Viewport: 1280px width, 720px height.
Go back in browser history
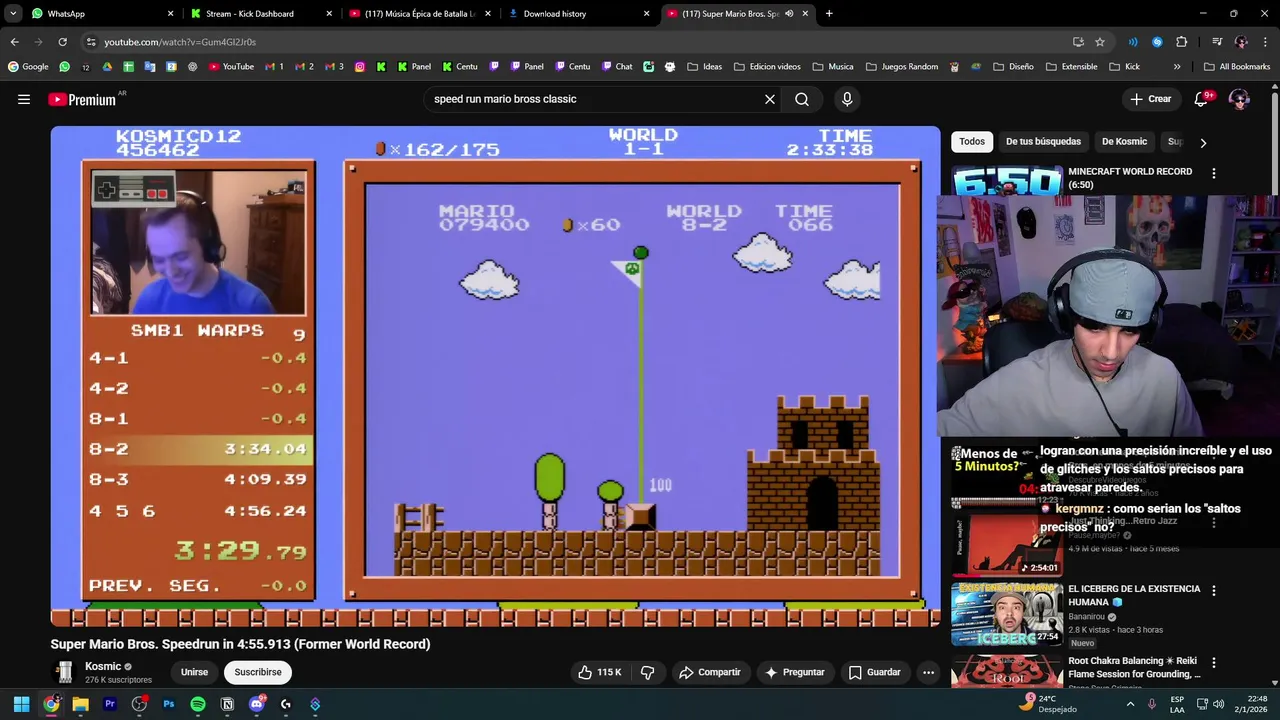click(x=14, y=42)
